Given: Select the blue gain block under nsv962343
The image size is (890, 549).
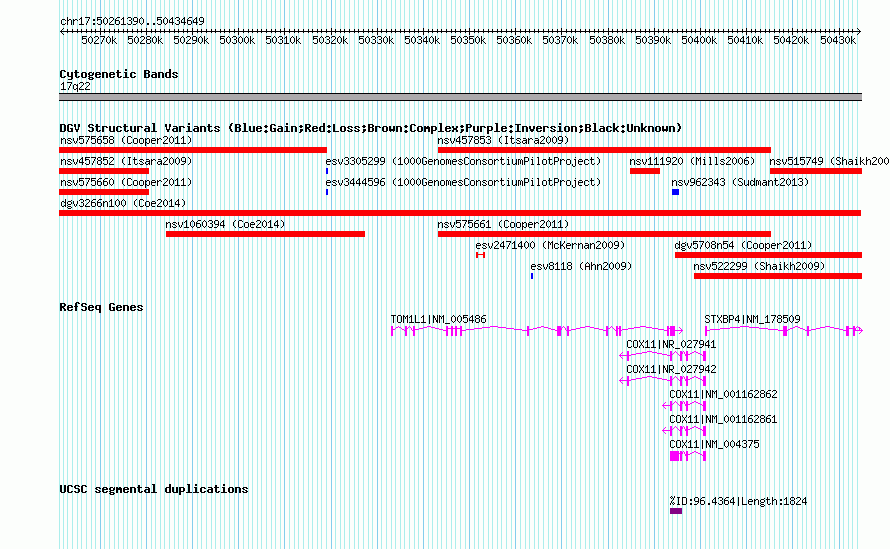Looking at the screenshot, I should tap(675, 192).
